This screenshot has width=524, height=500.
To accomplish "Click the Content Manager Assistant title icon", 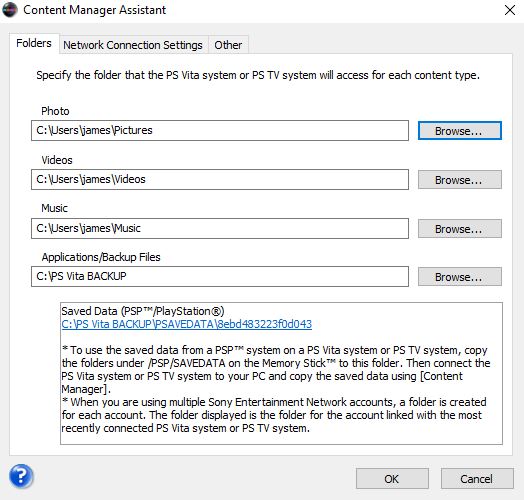I will click(10, 10).
